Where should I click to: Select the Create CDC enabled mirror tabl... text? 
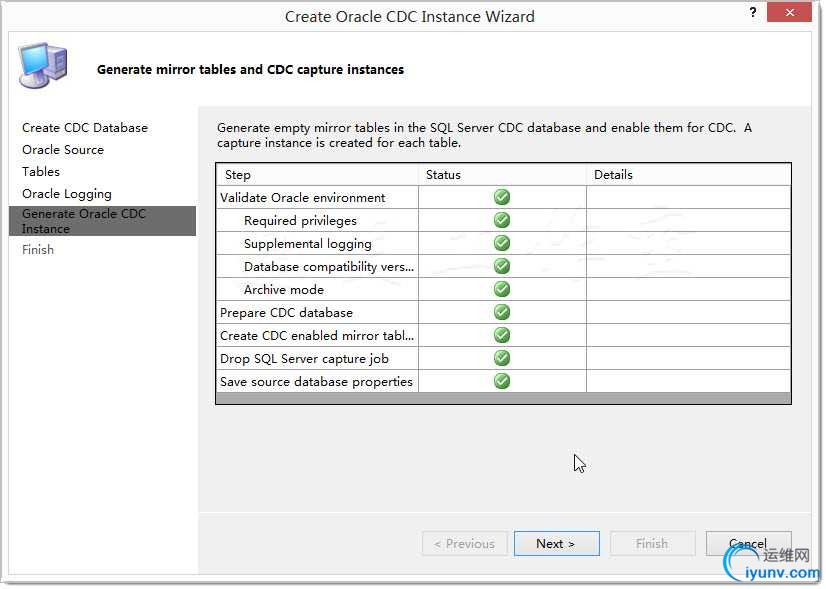tap(317, 336)
